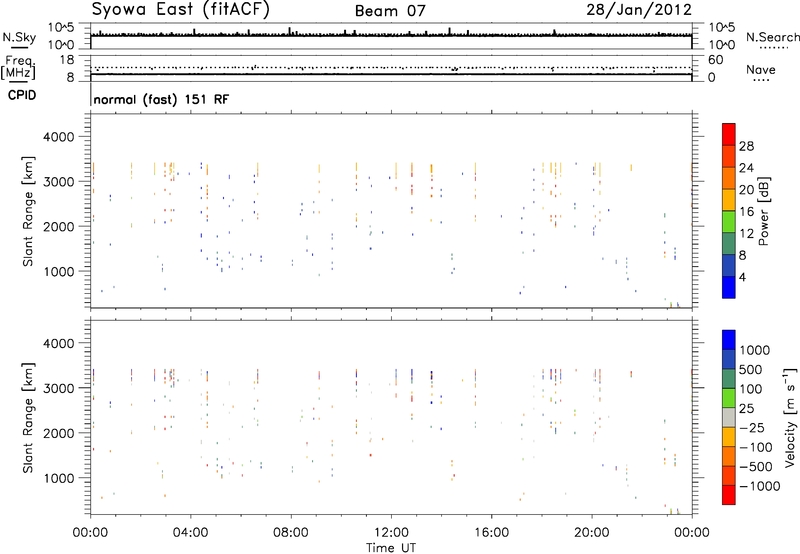The height and width of the screenshot is (554, 800).
Task: Click the 'Beam 07' heading
Action: click(390, 11)
